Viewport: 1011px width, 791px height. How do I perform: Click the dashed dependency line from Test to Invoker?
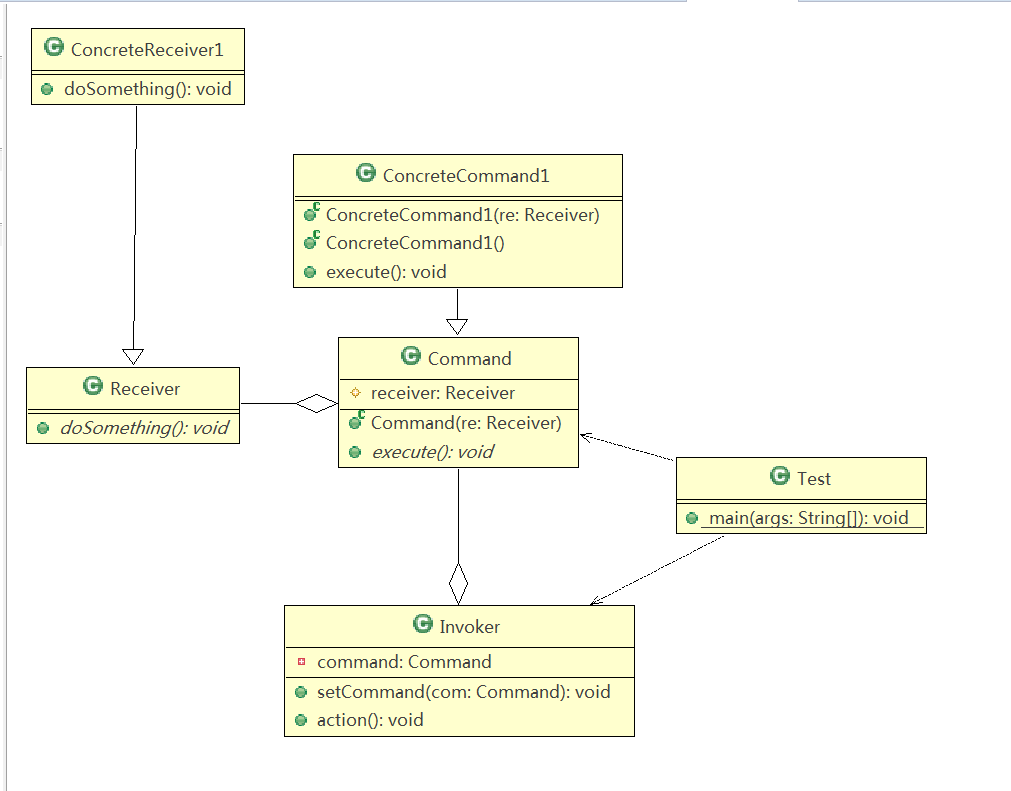(658, 570)
